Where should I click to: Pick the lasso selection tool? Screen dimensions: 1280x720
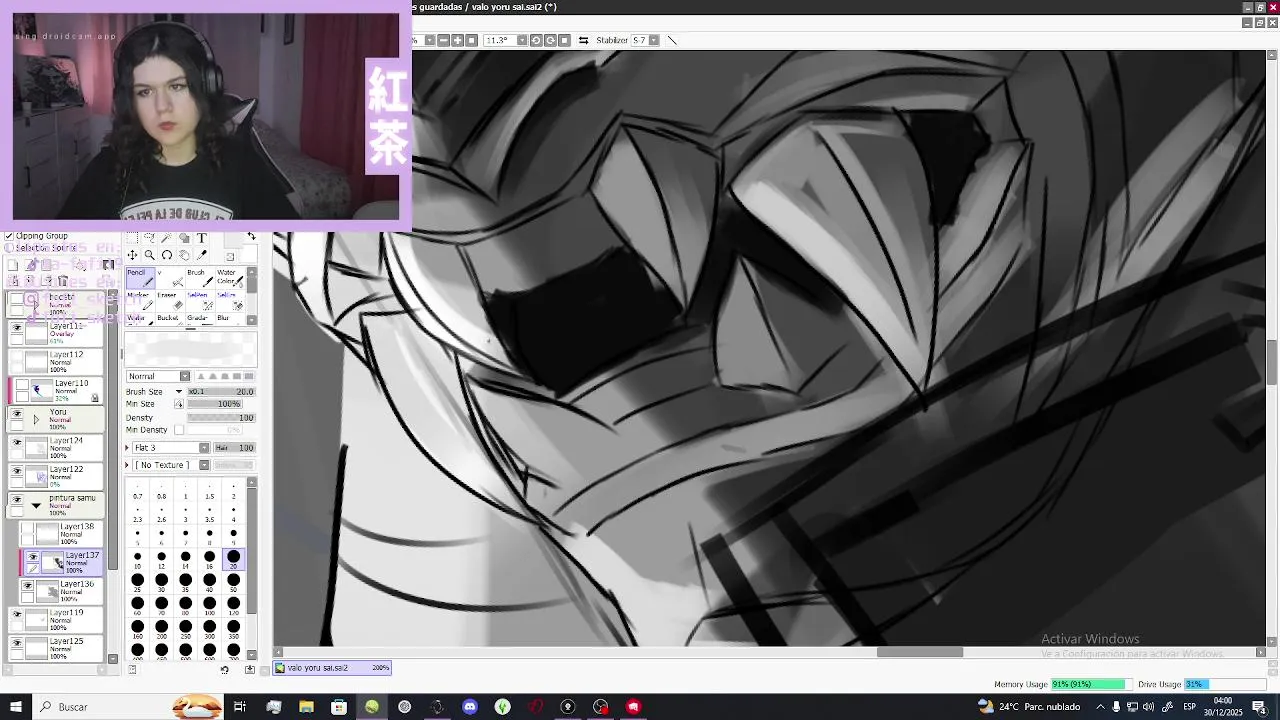[149, 238]
